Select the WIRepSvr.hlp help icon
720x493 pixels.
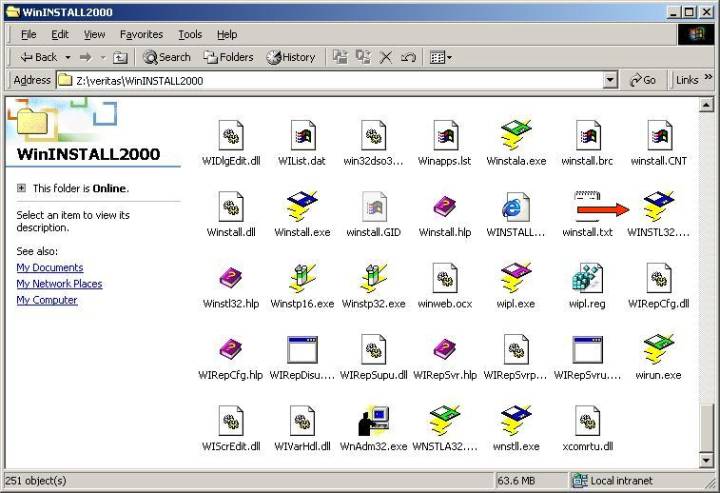coord(445,349)
